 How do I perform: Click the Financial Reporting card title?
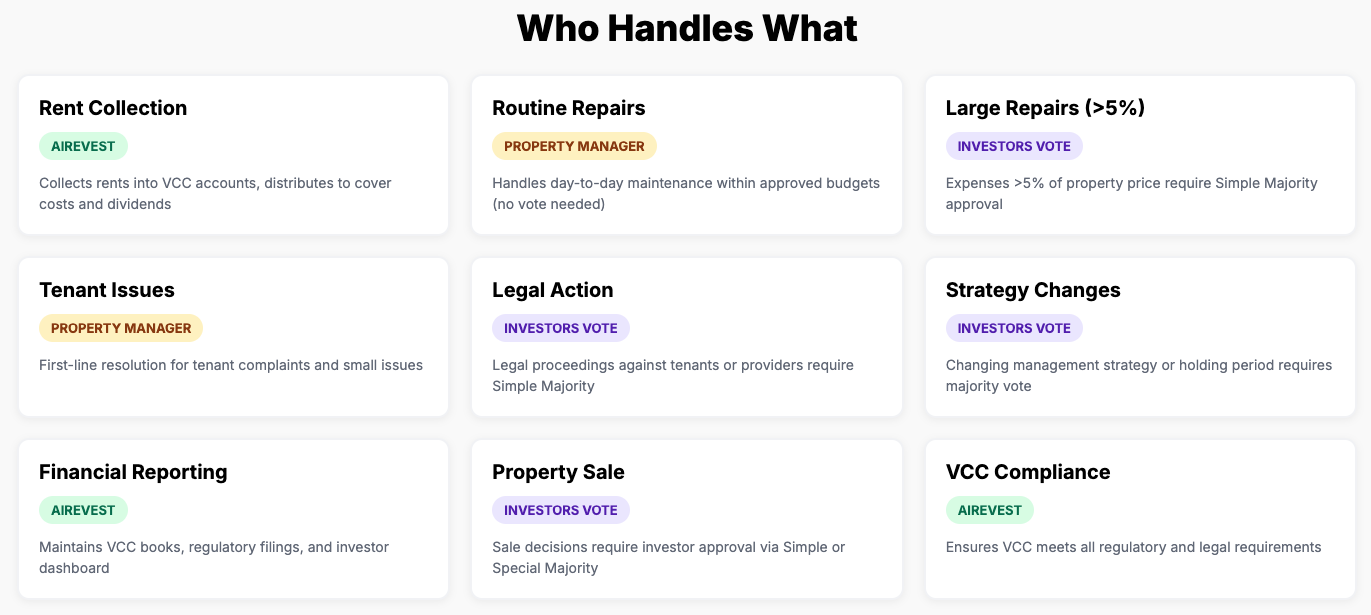[x=133, y=472]
